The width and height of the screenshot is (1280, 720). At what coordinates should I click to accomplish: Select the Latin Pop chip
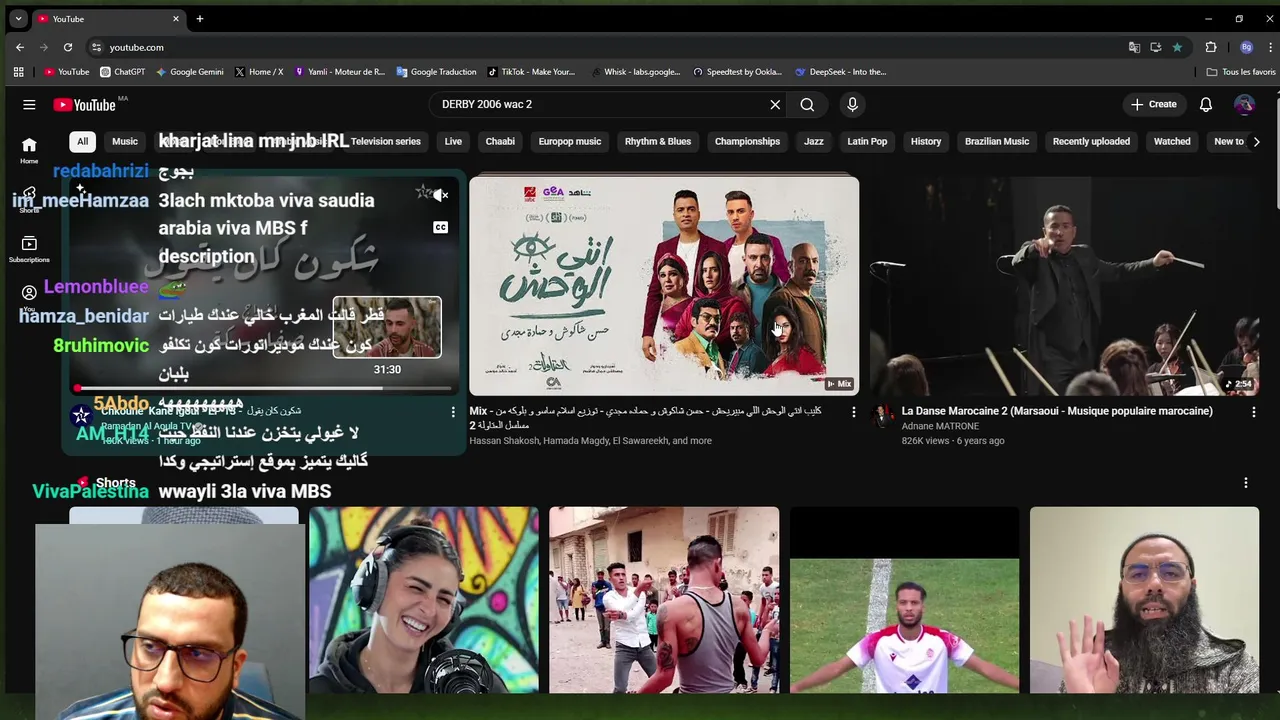pyautogui.click(x=867, y=141)
